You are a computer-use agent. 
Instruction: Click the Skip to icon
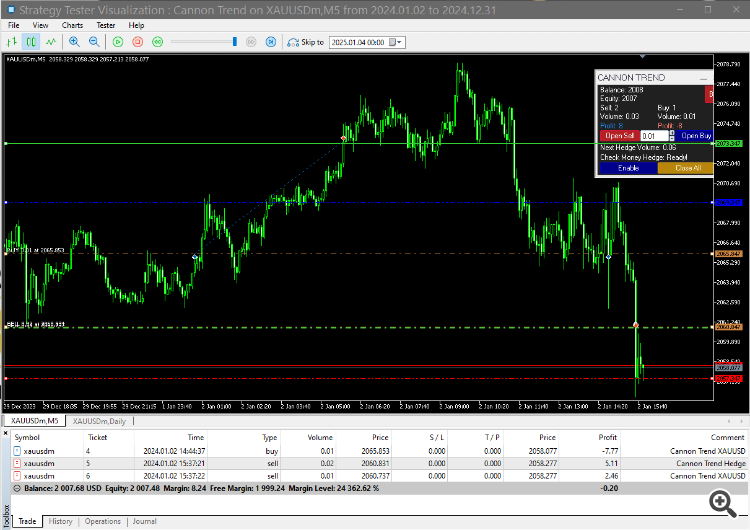pos(293,43)
